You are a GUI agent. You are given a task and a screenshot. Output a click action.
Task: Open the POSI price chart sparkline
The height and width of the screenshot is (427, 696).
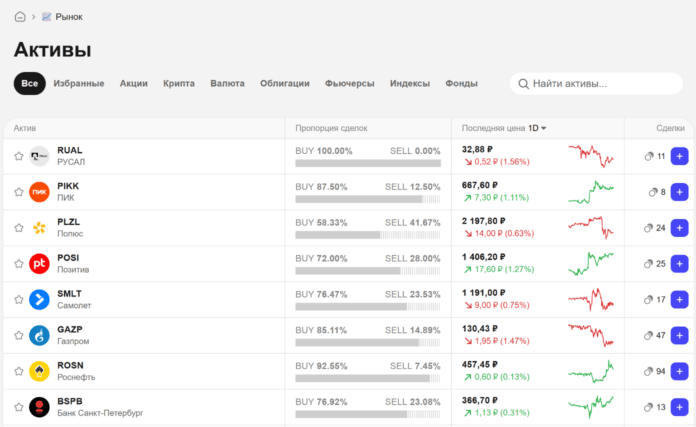[591, 264]
